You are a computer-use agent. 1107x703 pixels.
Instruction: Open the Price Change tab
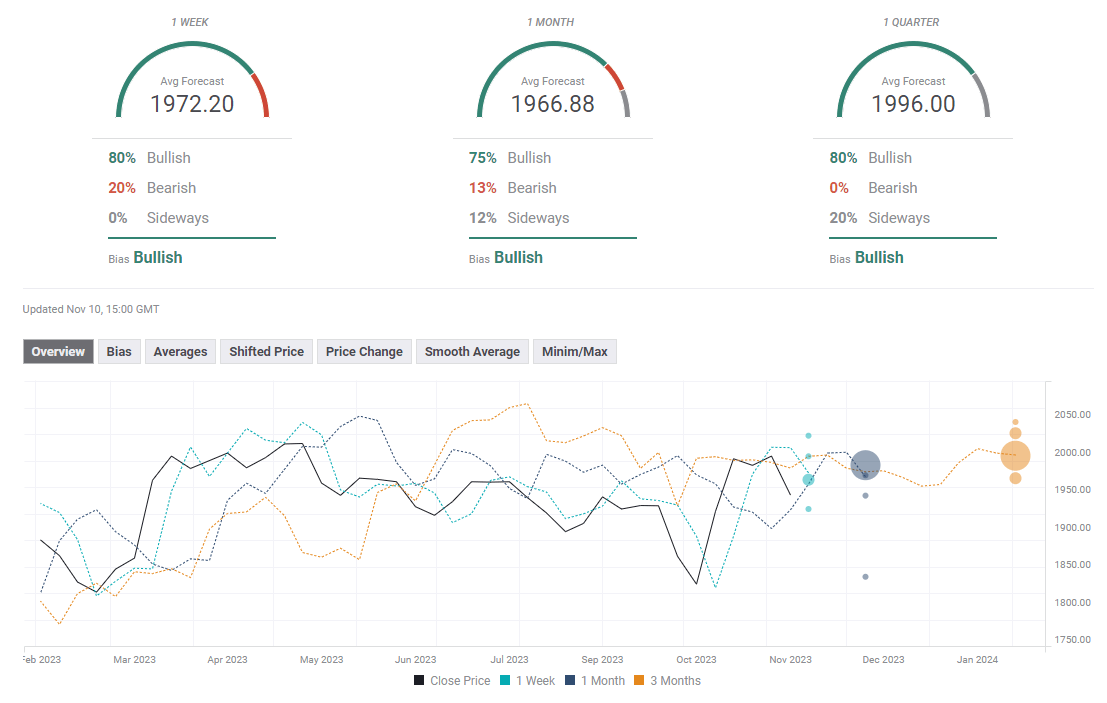point(364,351)
